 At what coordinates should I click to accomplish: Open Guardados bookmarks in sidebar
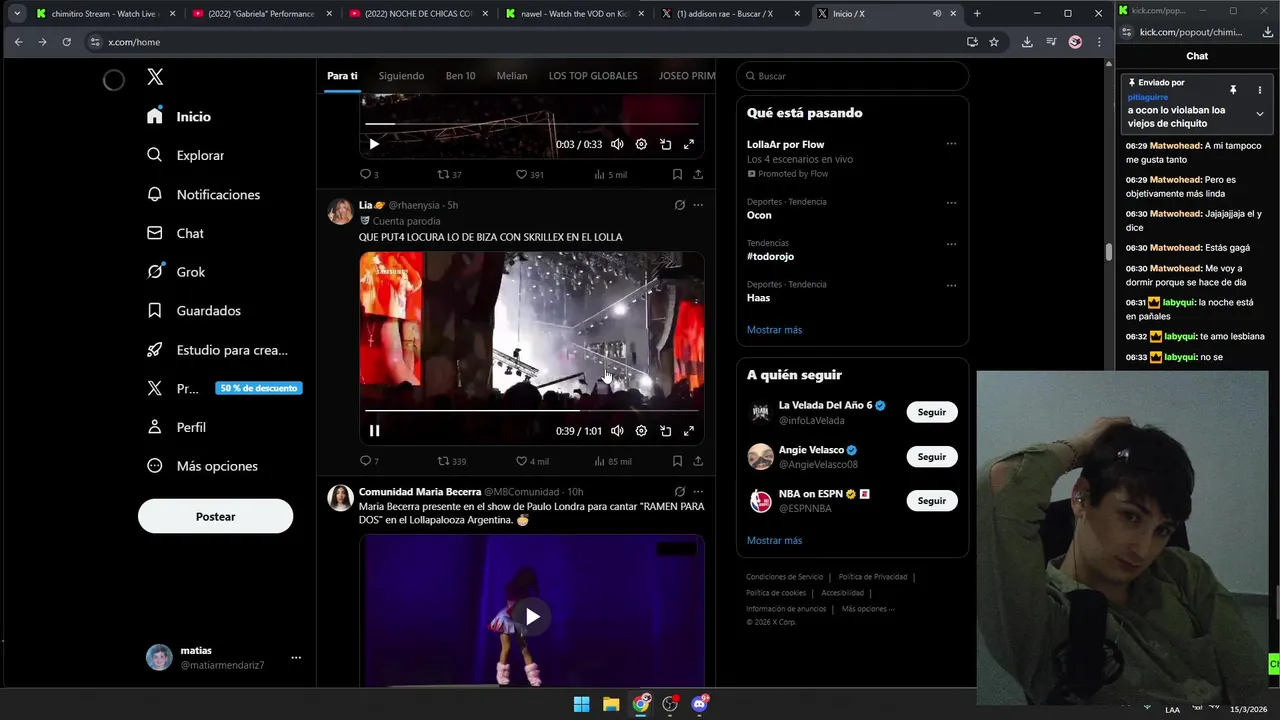point(194,311)
